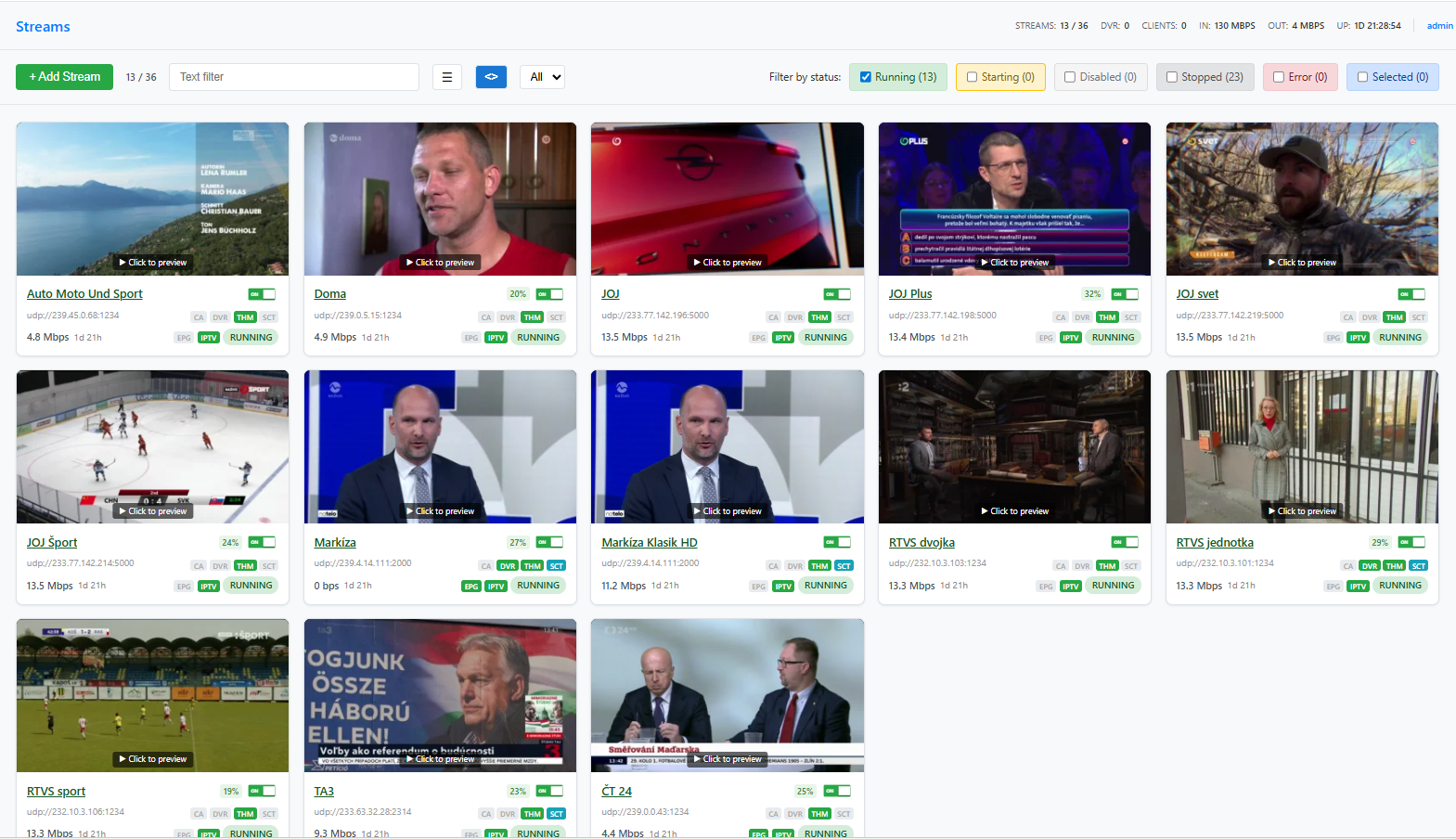Open the ČT 24 stream link

click(616, 792)
